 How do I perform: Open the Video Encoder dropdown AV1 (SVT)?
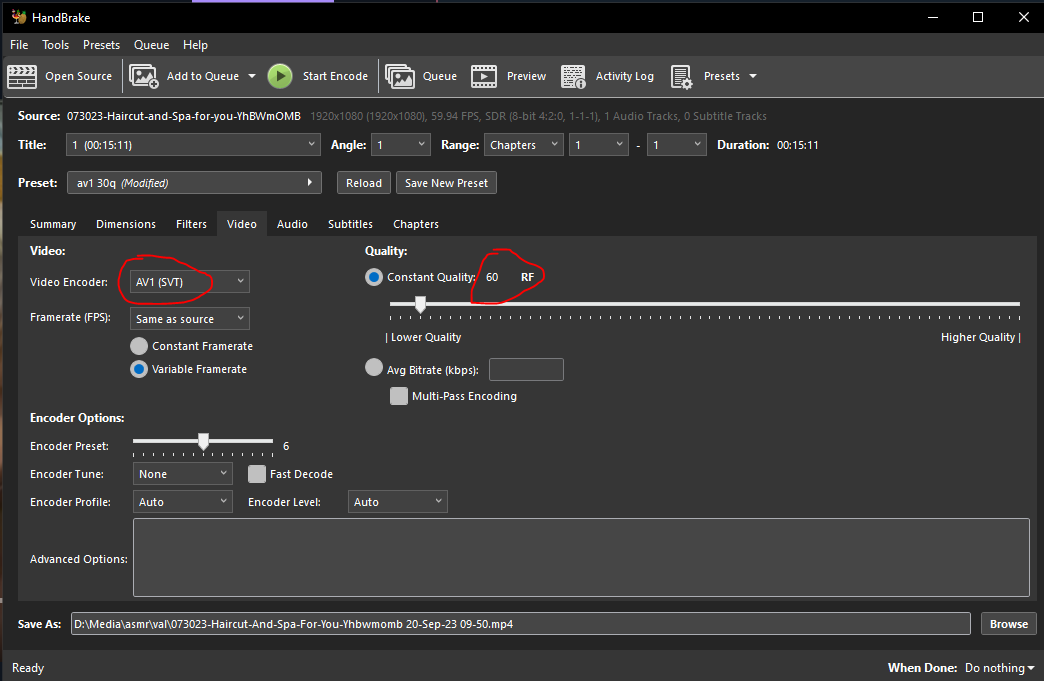pos(190,282)
